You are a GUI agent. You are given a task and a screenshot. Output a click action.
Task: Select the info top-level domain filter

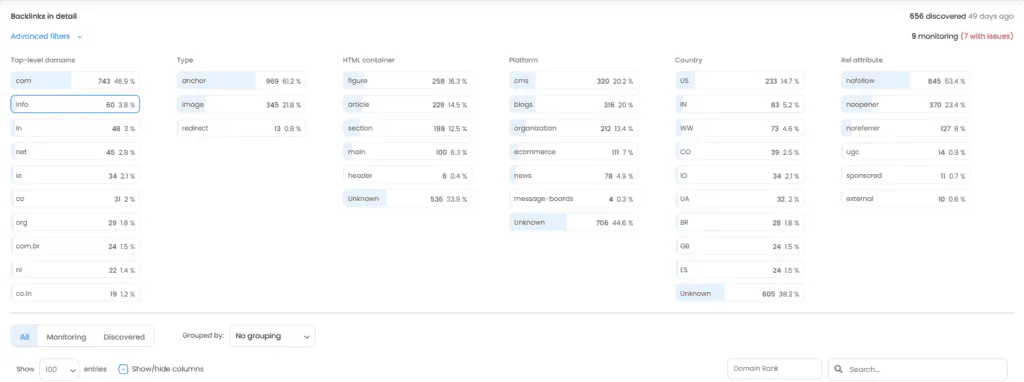75,104
